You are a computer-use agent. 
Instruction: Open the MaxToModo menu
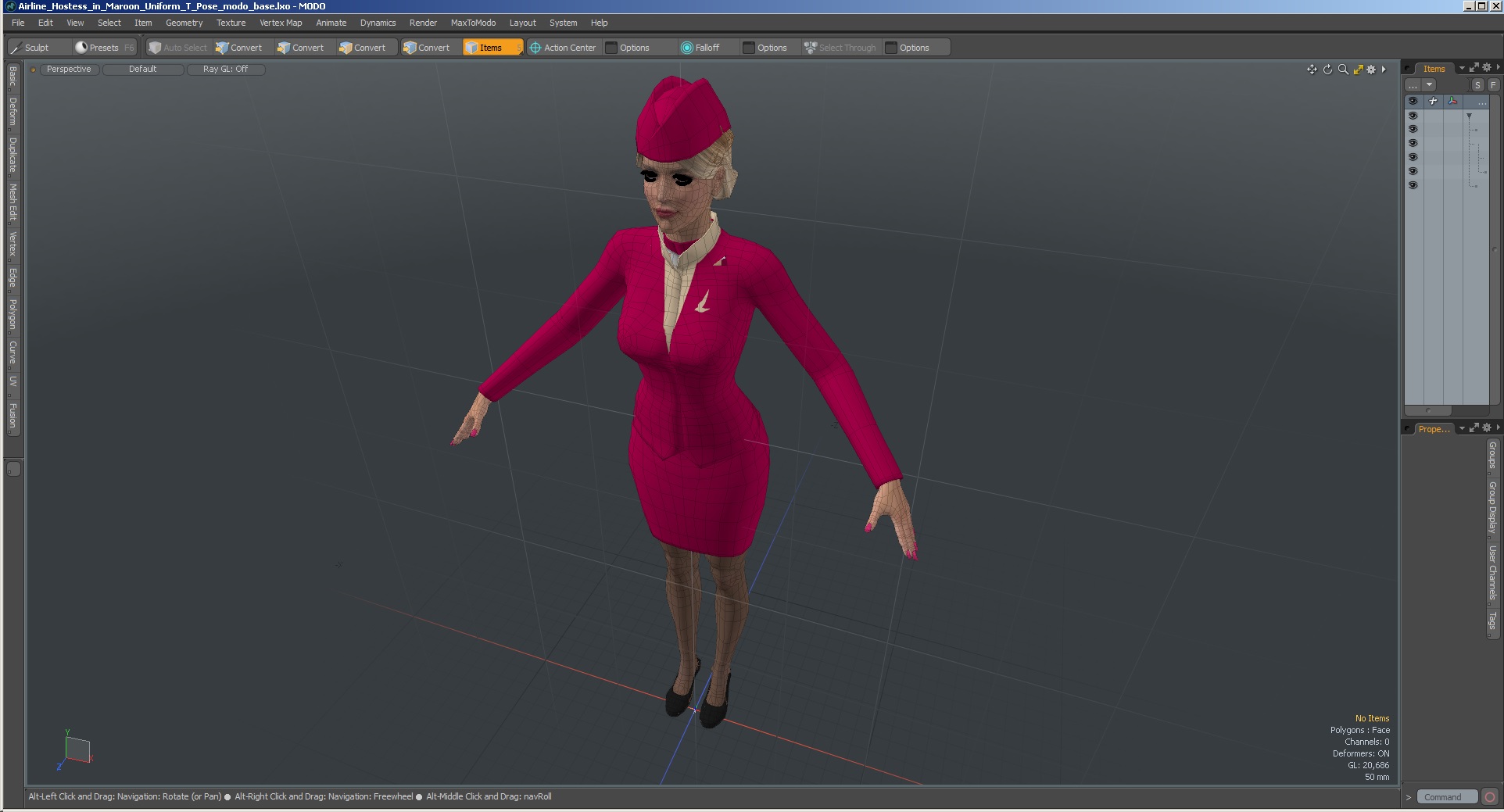(473, 23)
